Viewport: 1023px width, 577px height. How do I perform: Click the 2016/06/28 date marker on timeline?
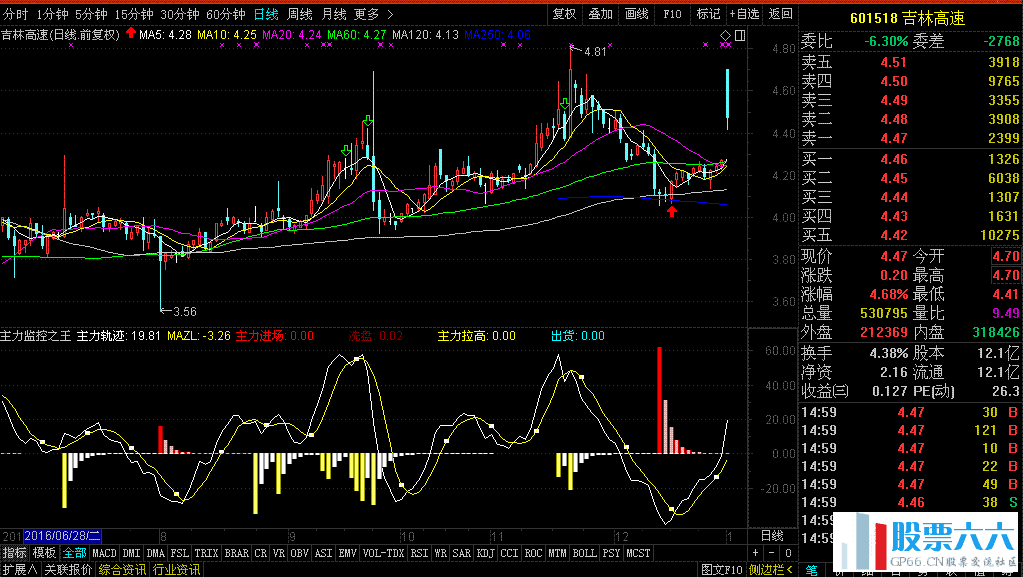63,536
